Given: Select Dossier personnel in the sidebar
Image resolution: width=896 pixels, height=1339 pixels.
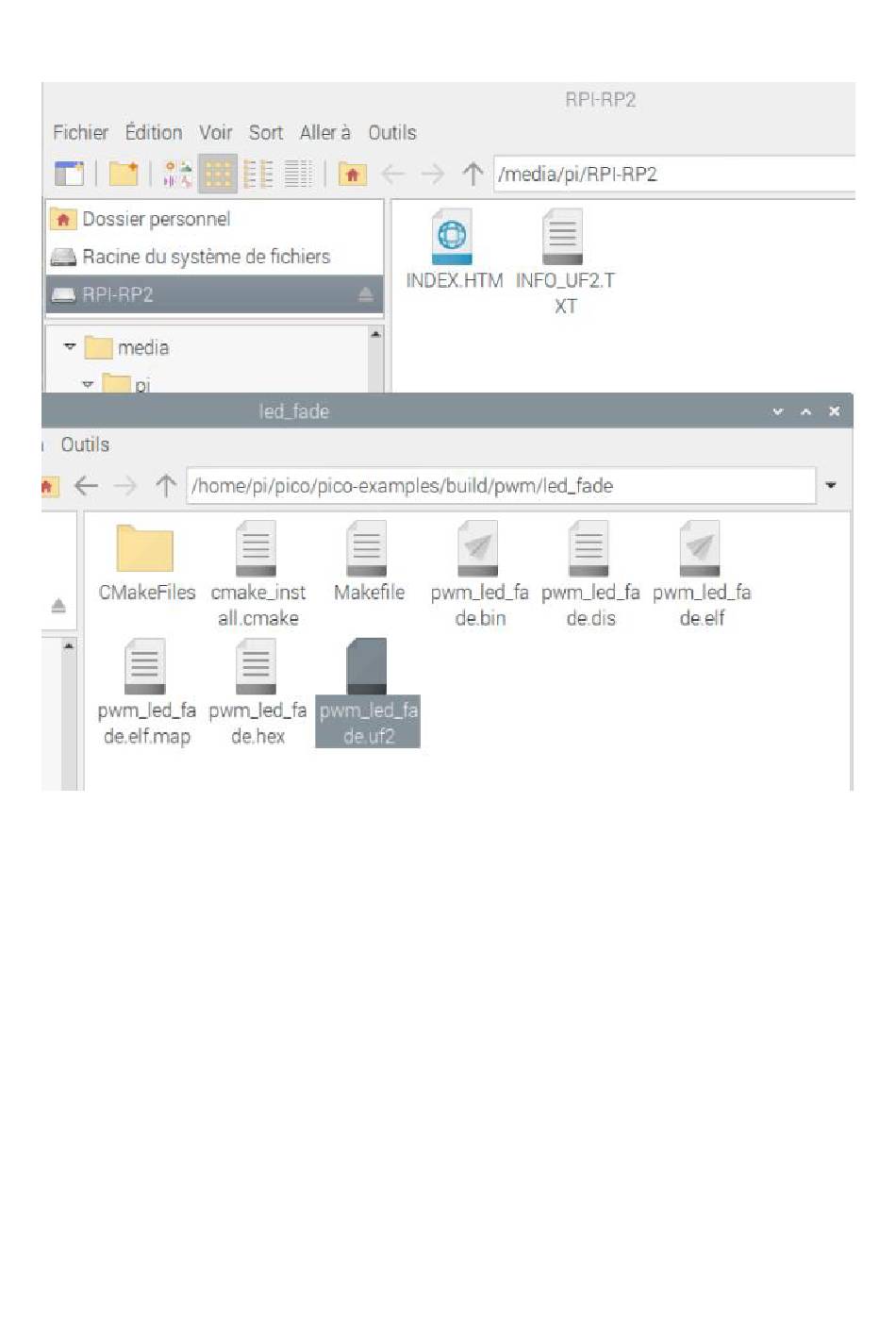Looking at the screenshot, I should (215, 219).
